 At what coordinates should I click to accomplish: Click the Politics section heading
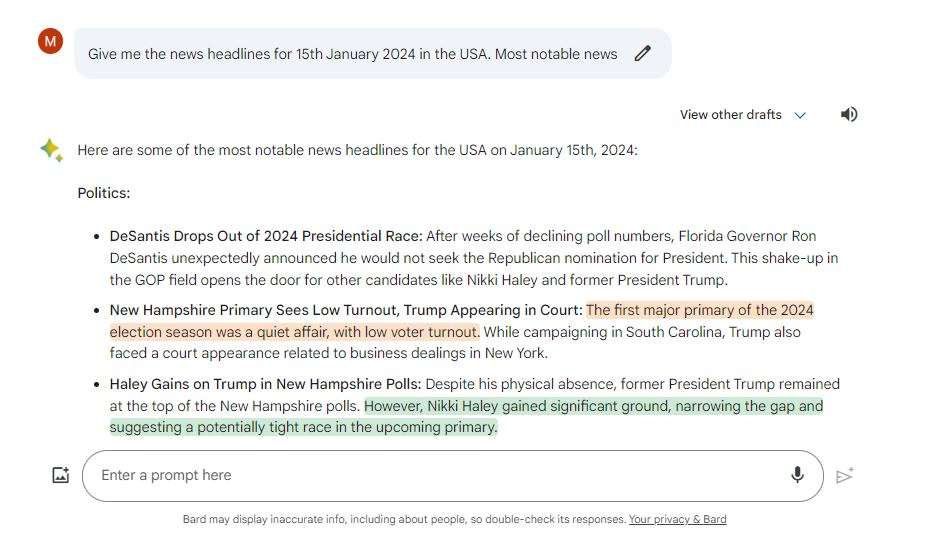coord(104,193)
